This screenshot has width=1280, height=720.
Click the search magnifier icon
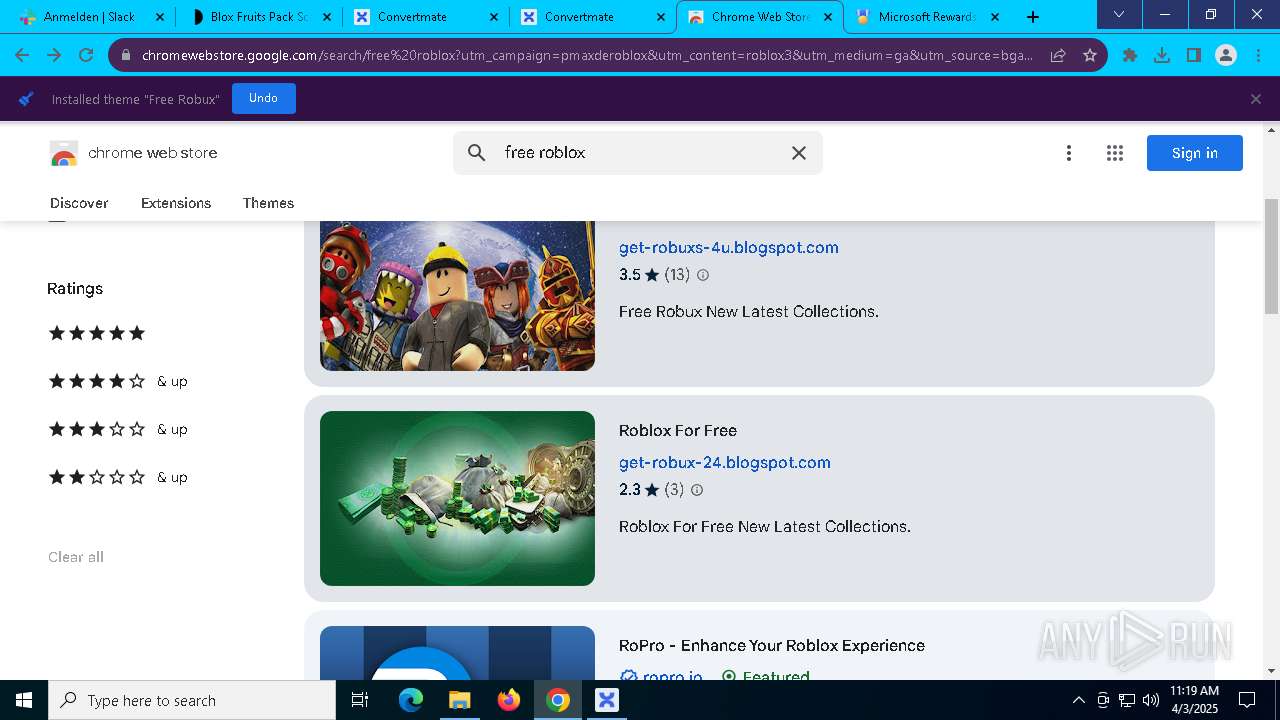click(477, 153)
